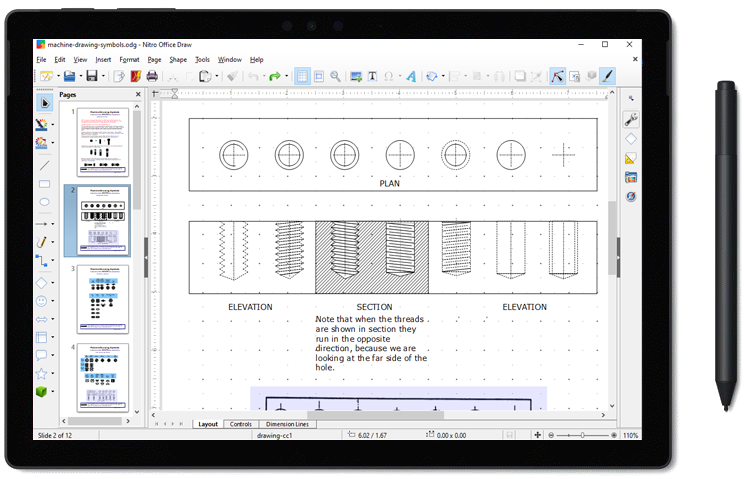Click the Insert Special Character omega icon
Screen dimensions: 744x479
(x=389, y=76)
